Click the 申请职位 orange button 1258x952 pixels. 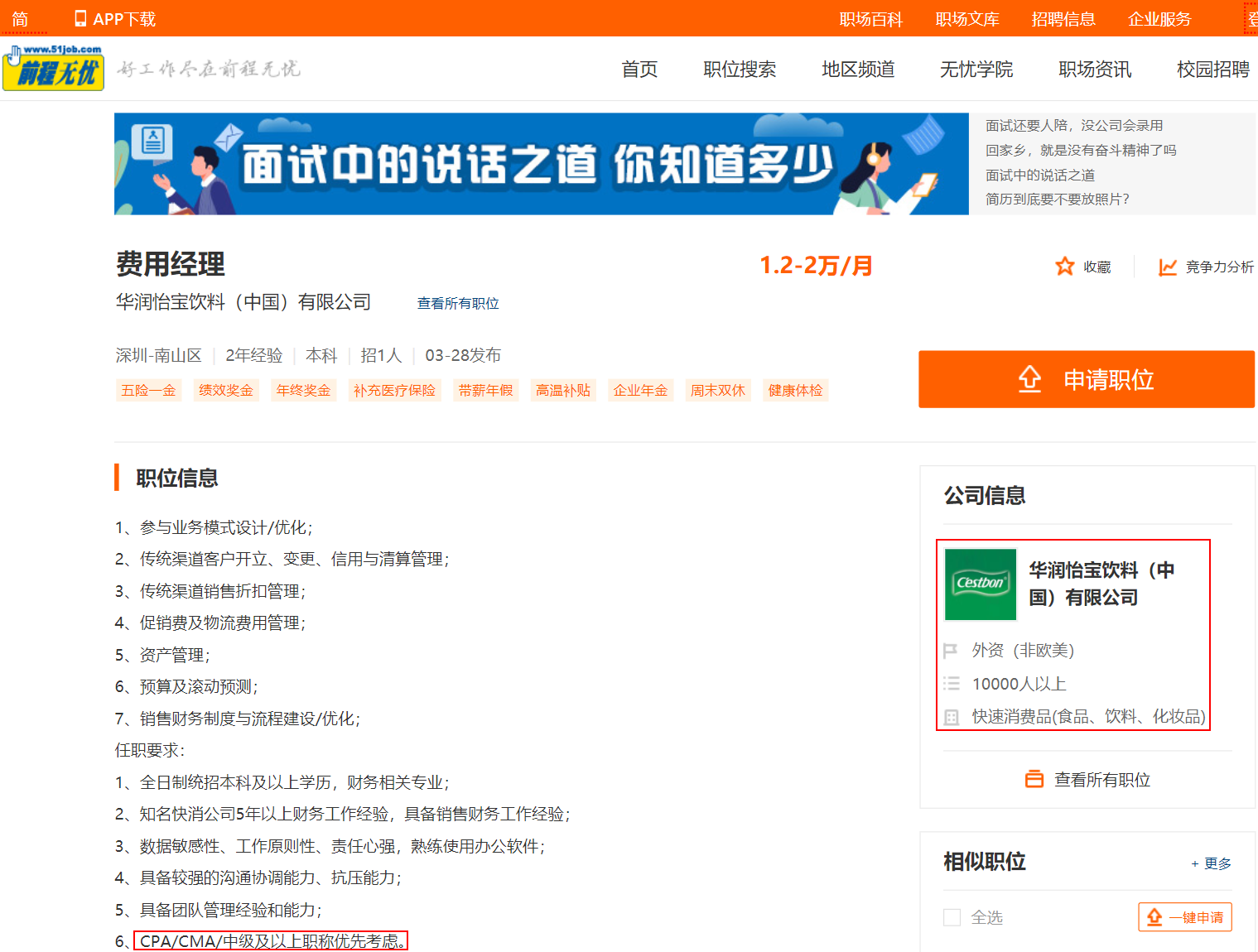tap(1087, 379)
